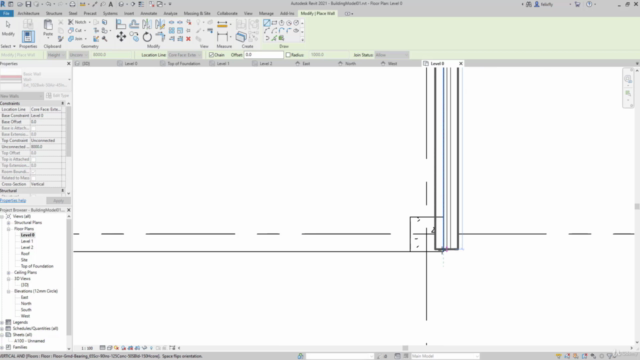Click the Edit Type button

tap(58, 96)
